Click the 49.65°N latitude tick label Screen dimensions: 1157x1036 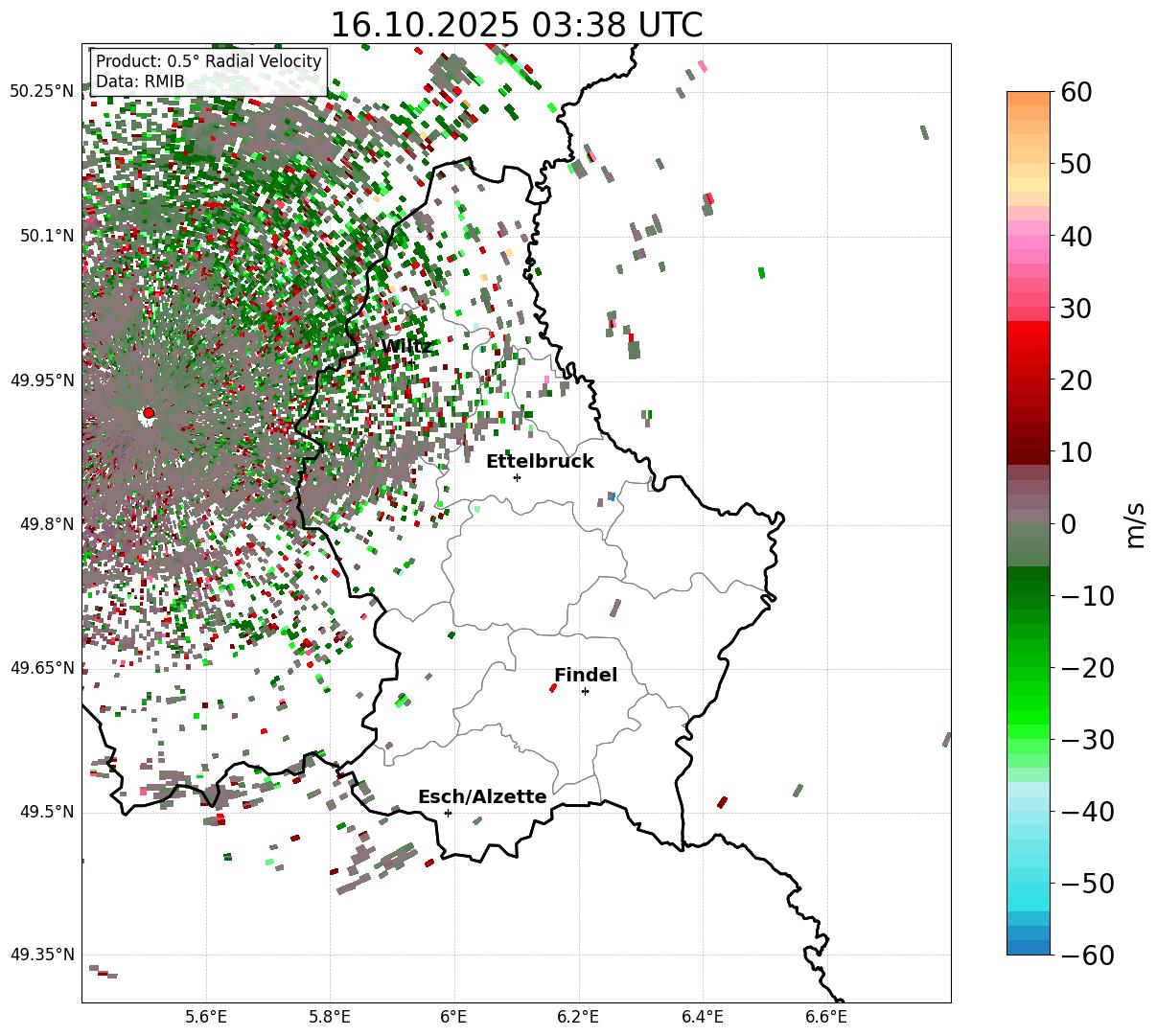[x=41, y=668]
